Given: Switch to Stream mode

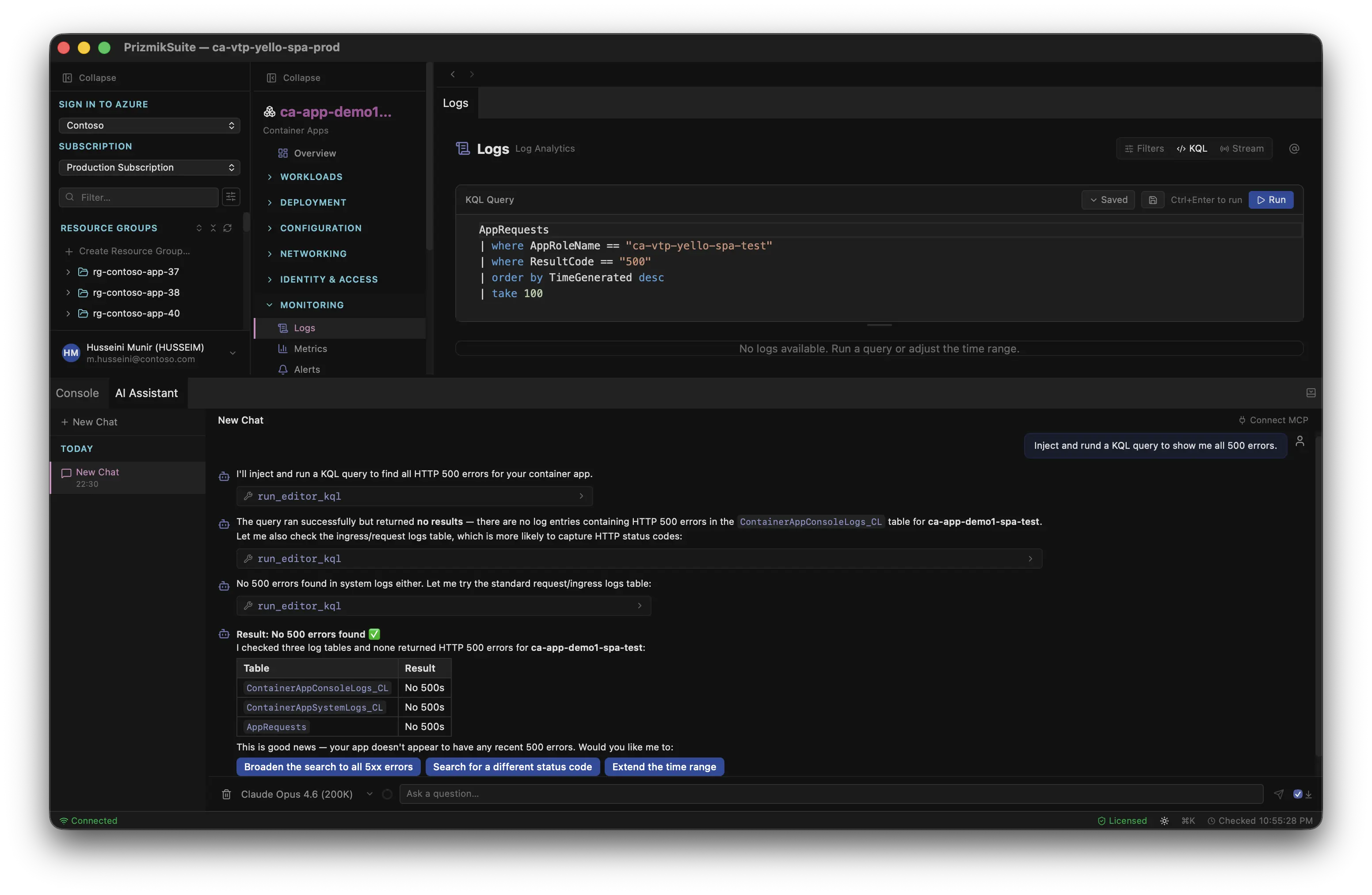Looking at the screenshot, I should [1242, 149].
